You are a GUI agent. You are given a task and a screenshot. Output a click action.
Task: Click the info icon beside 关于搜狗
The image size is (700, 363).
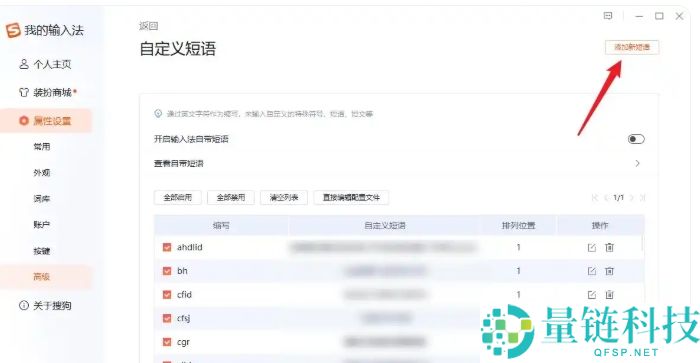[24, 305]
